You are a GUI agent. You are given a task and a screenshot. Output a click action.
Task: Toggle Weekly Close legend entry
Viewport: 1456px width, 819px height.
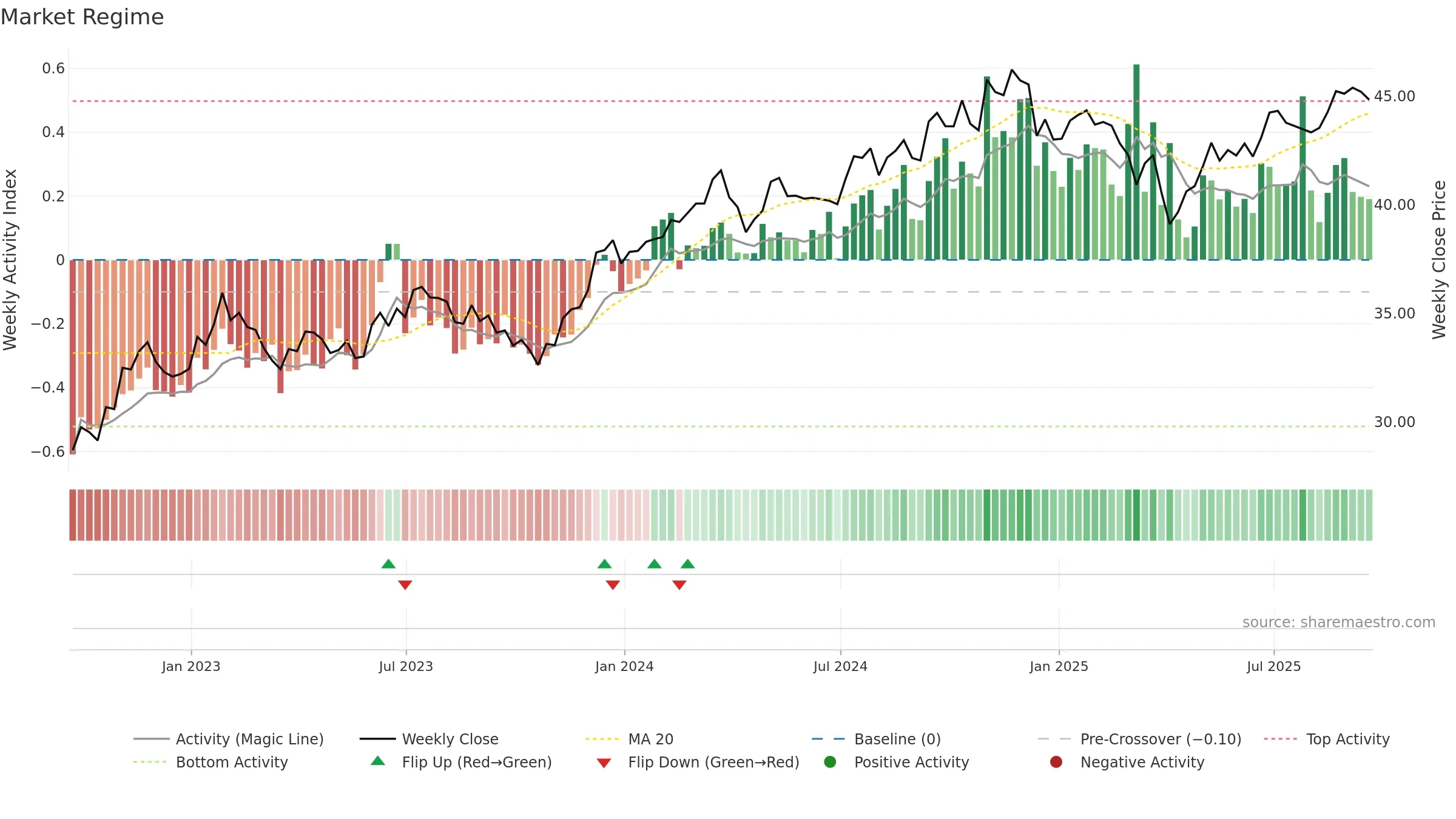(x=429, y=739)
